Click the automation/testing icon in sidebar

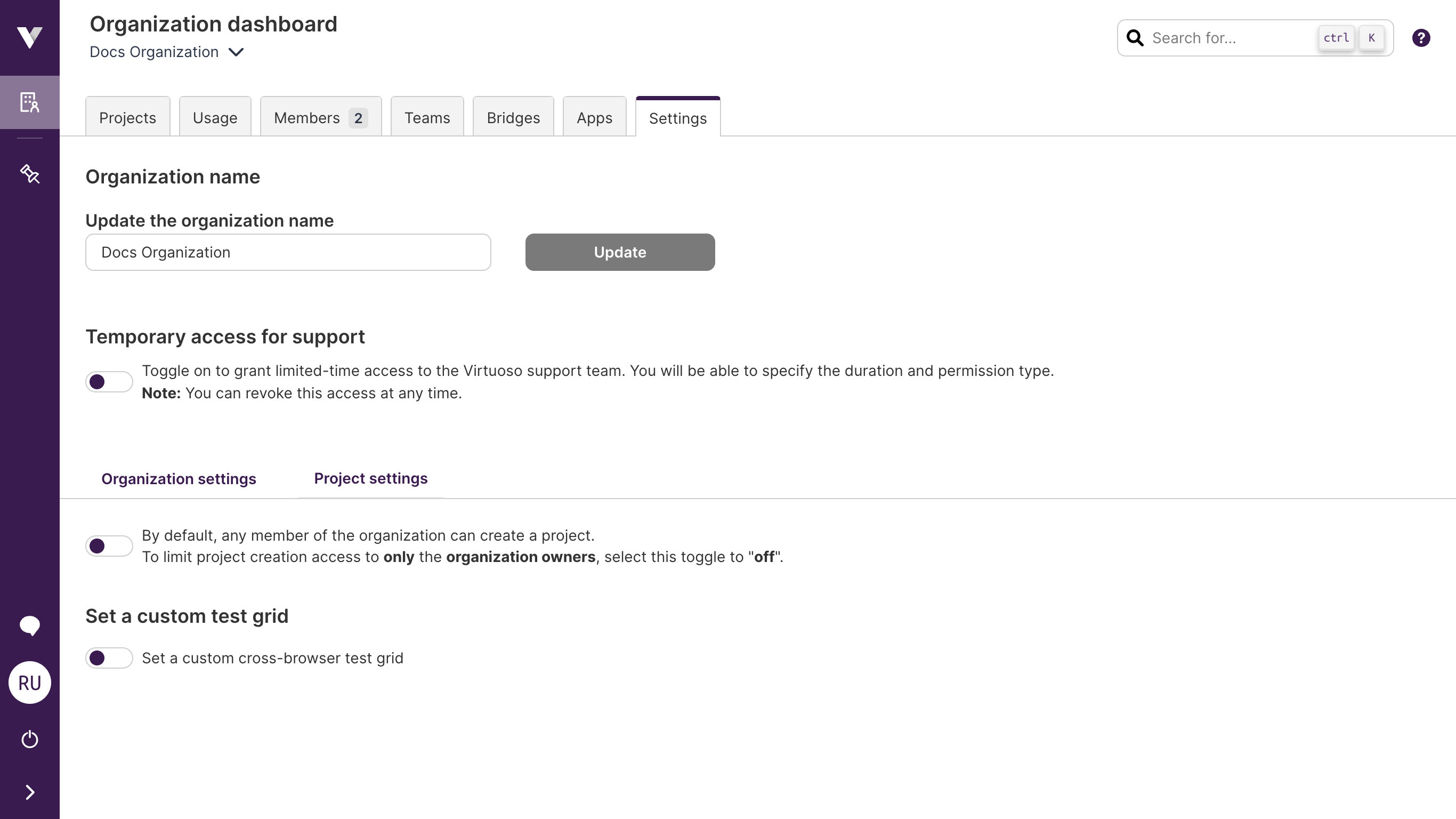tap(30, 173)
